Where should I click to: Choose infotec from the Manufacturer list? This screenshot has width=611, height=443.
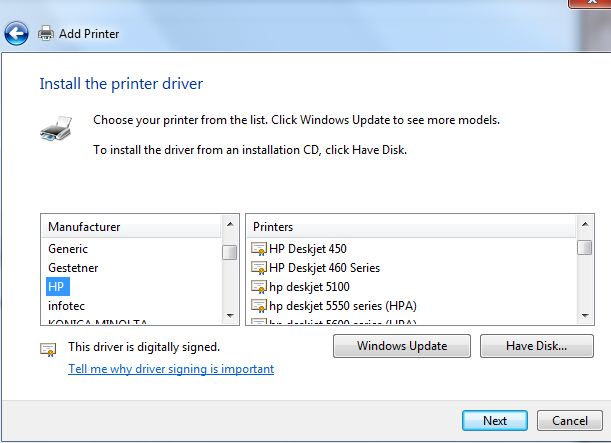click(68, 306)
